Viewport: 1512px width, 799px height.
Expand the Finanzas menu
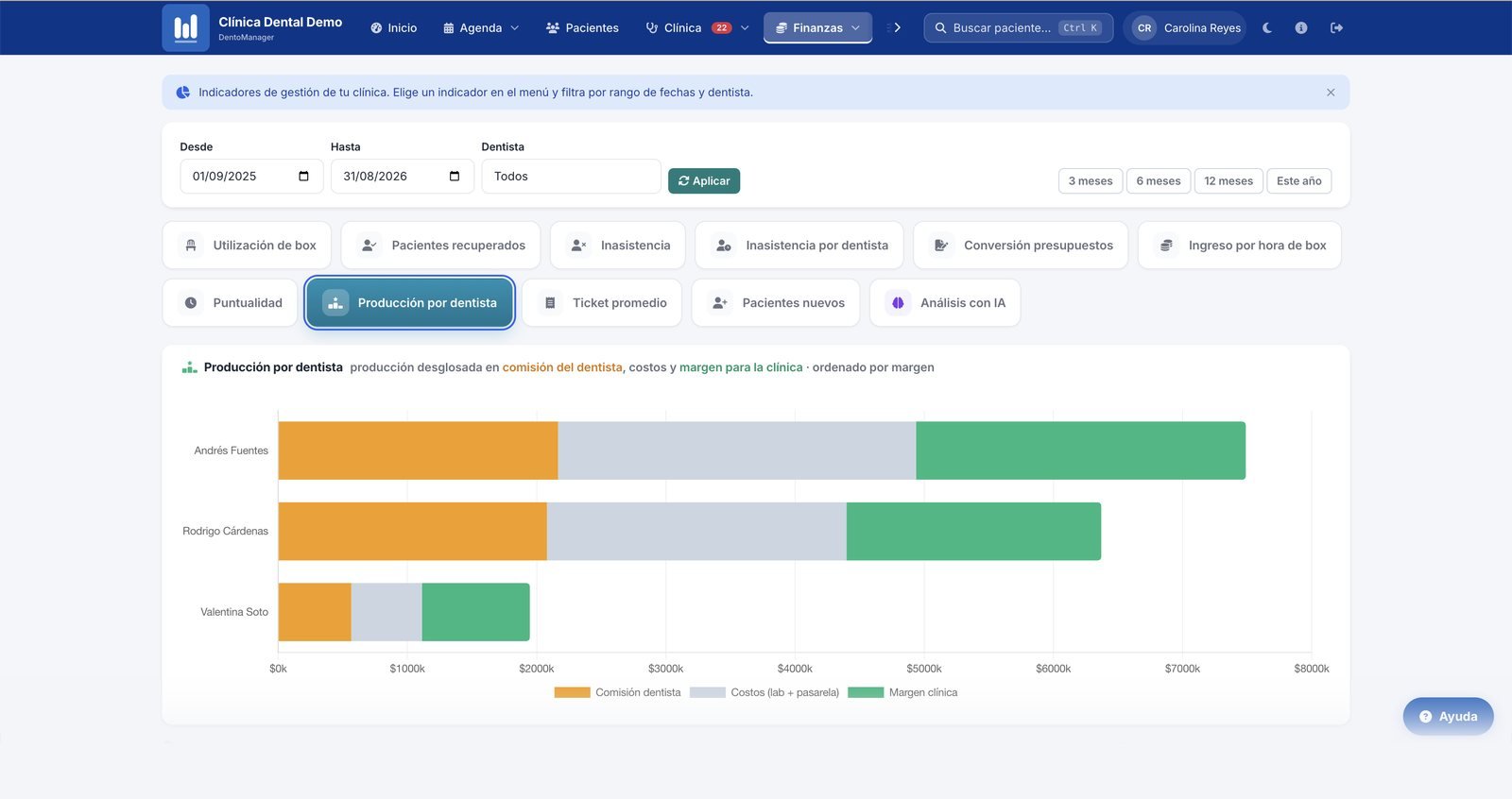click(x=817, y=28)
